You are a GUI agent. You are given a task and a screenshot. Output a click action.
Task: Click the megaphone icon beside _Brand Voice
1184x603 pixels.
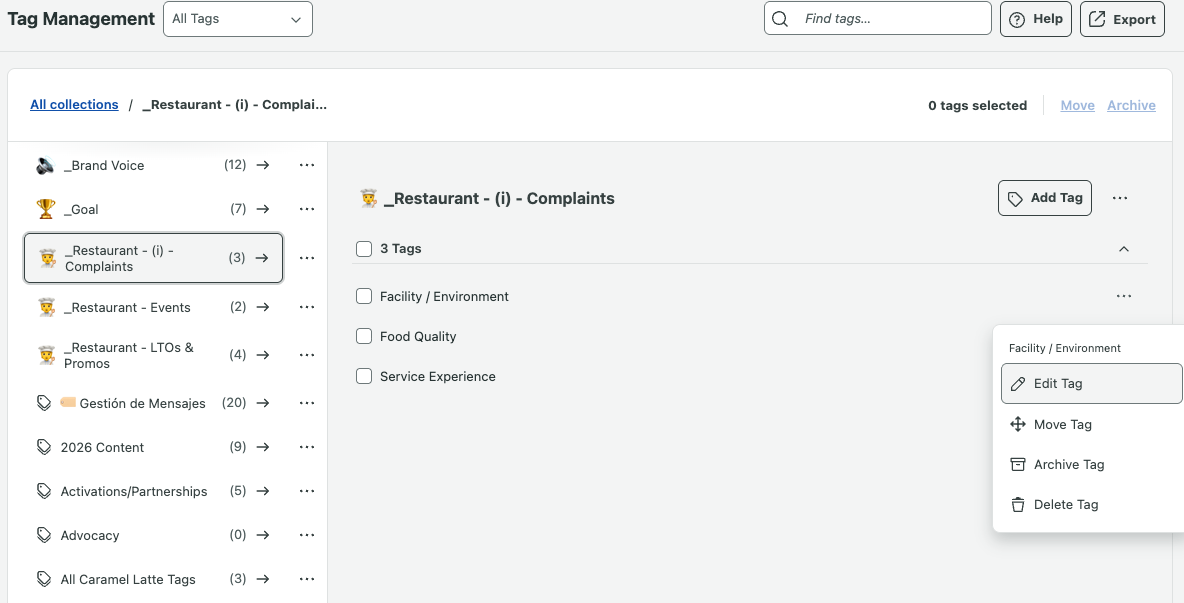[45, 165]
